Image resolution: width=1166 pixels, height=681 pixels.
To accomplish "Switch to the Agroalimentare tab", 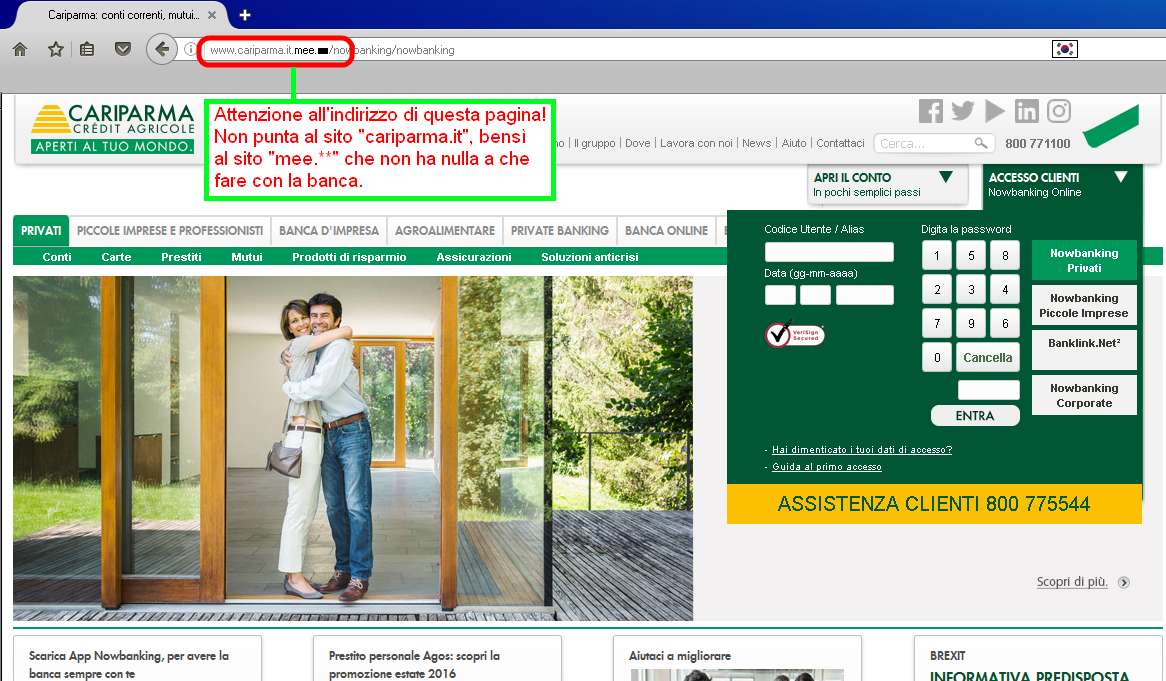I will click(445, 231).
